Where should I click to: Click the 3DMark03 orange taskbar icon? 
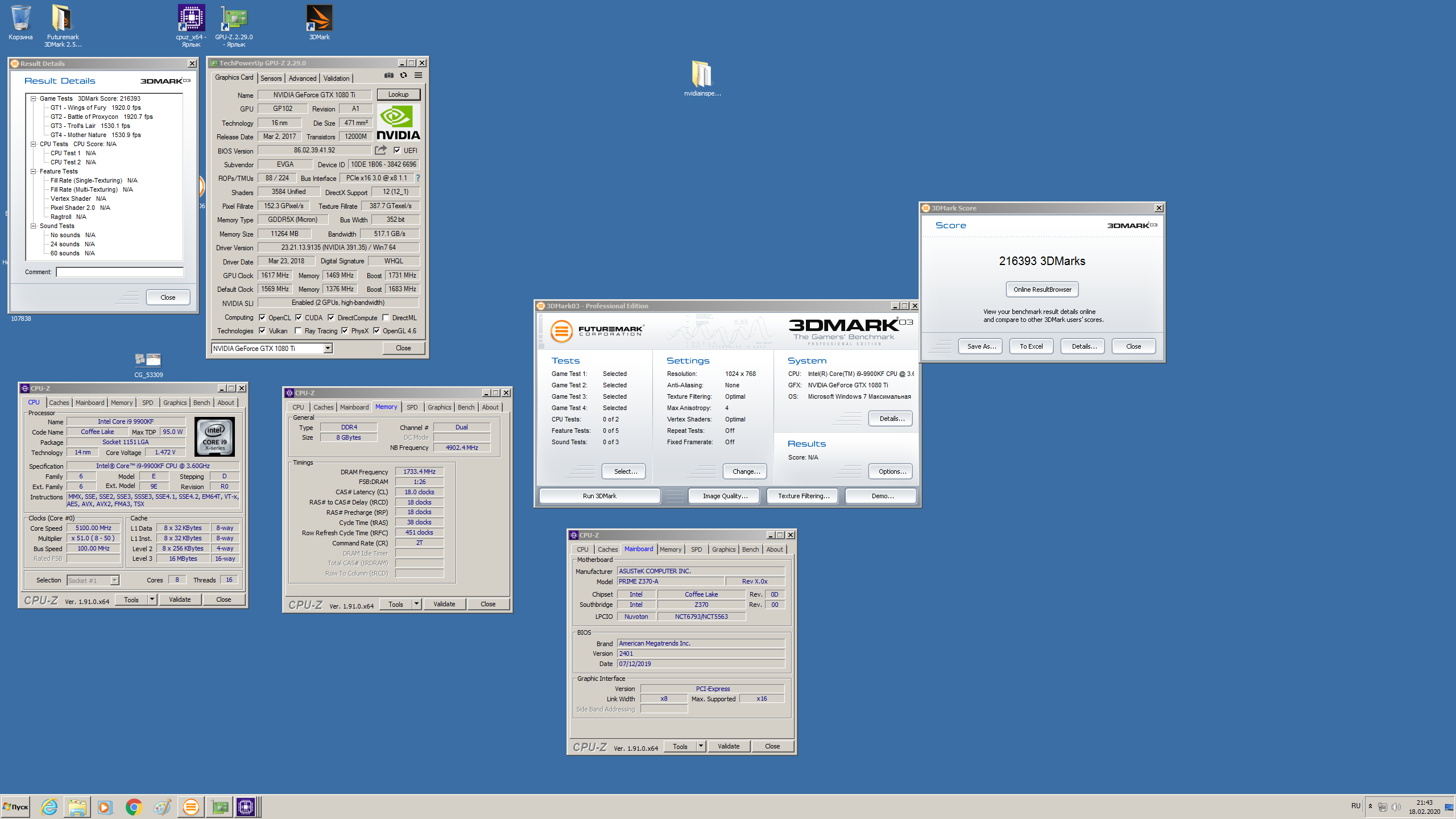tap(191, 806)
